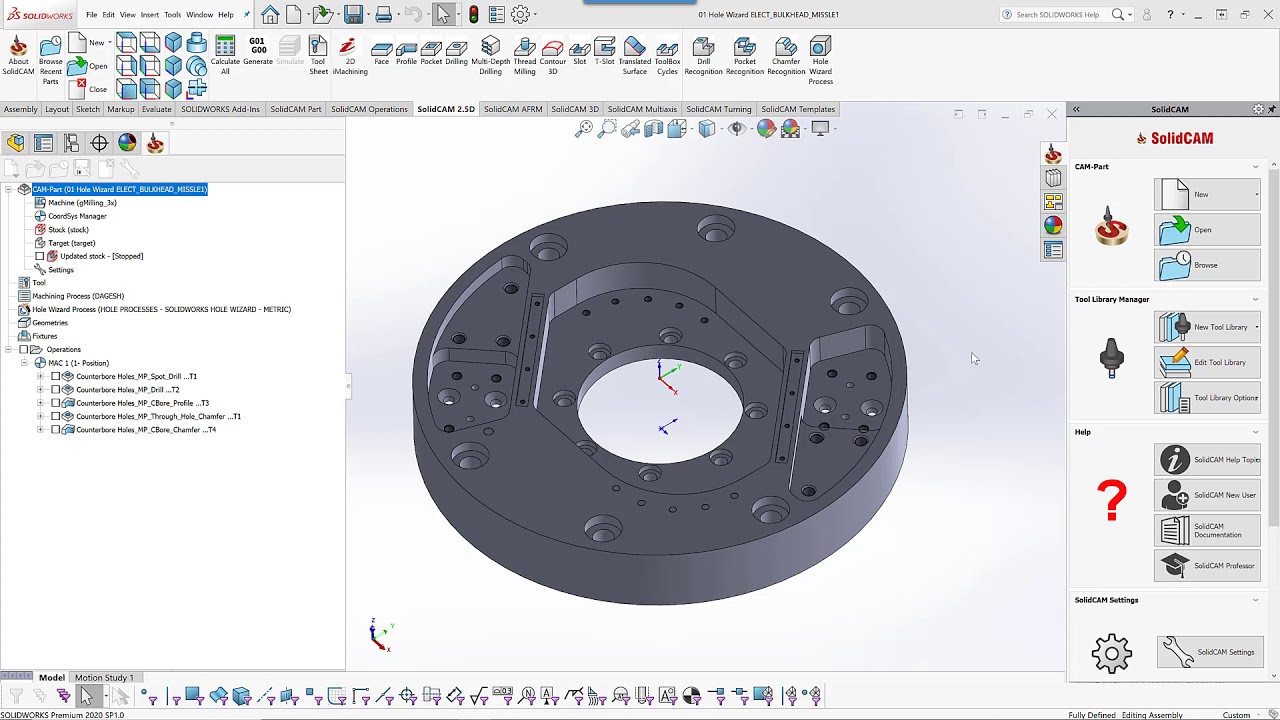Start Drill Recognition
Image resolution: width=1280 pixels, height=720 pixels.
[703, 56]
